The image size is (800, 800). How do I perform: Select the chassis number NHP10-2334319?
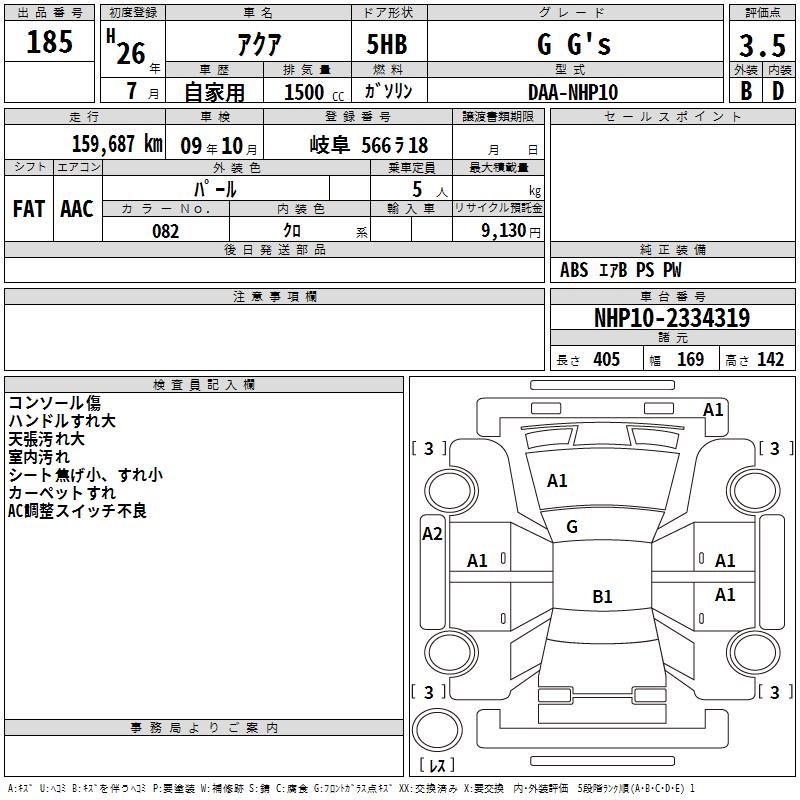click(672, 318)
